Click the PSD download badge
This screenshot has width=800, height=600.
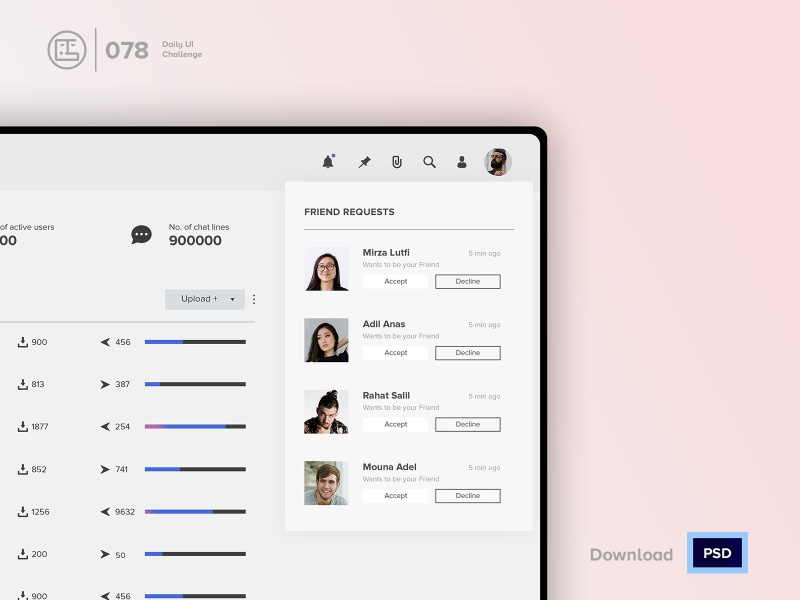717,553
